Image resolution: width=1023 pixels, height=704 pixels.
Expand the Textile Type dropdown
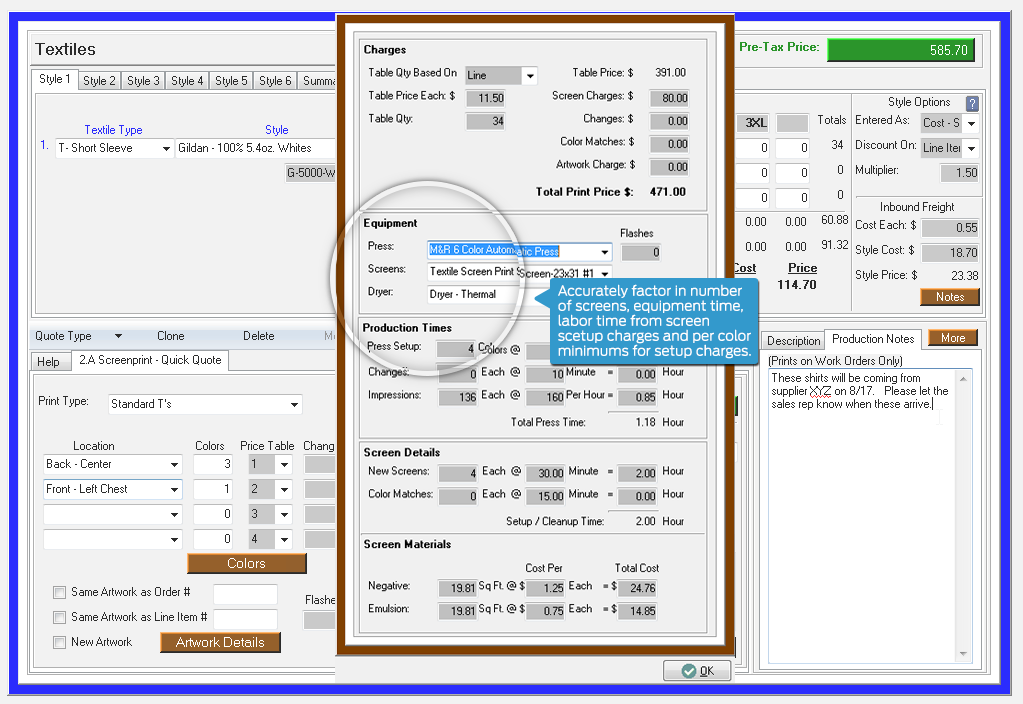pyautogui.click(x=166, y=149)
